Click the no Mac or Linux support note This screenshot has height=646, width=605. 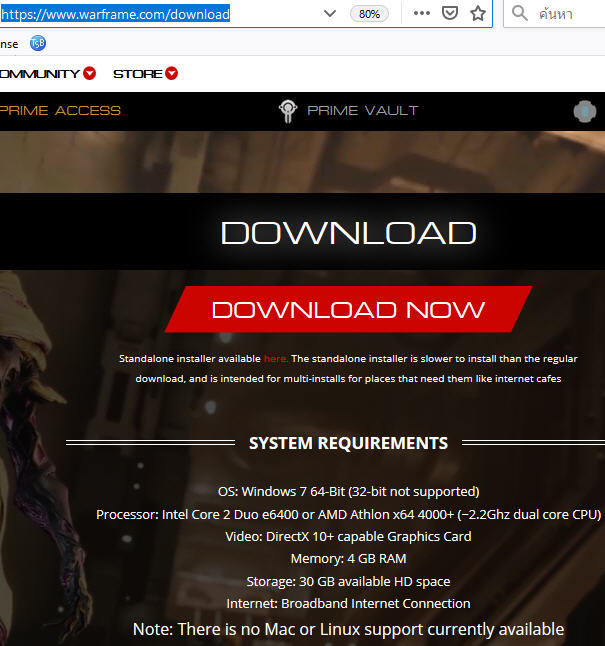coord(348,630)
